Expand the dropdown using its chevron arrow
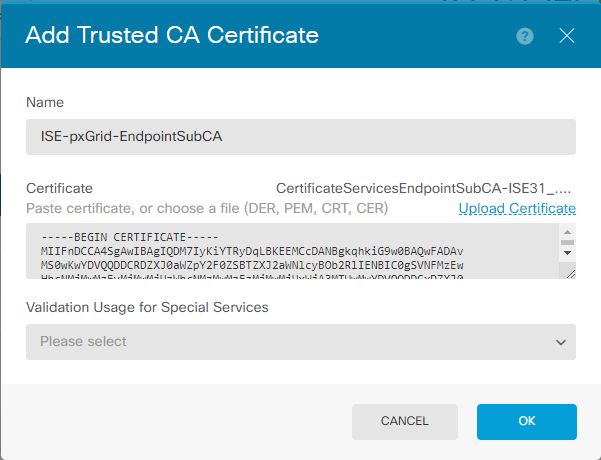The height and width of the screenshot is (460, 601). point(561,342)
